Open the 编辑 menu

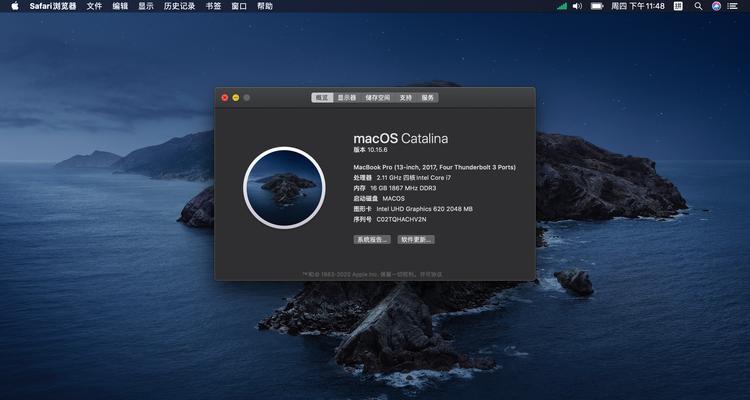click(120, 6)
